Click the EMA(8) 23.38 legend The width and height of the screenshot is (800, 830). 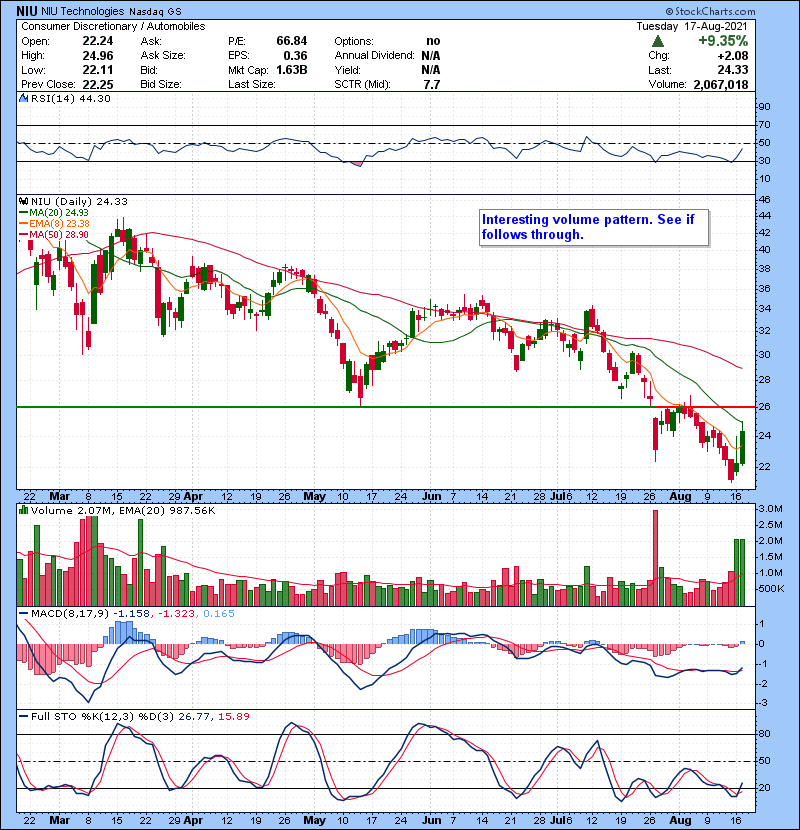[54, 224]
